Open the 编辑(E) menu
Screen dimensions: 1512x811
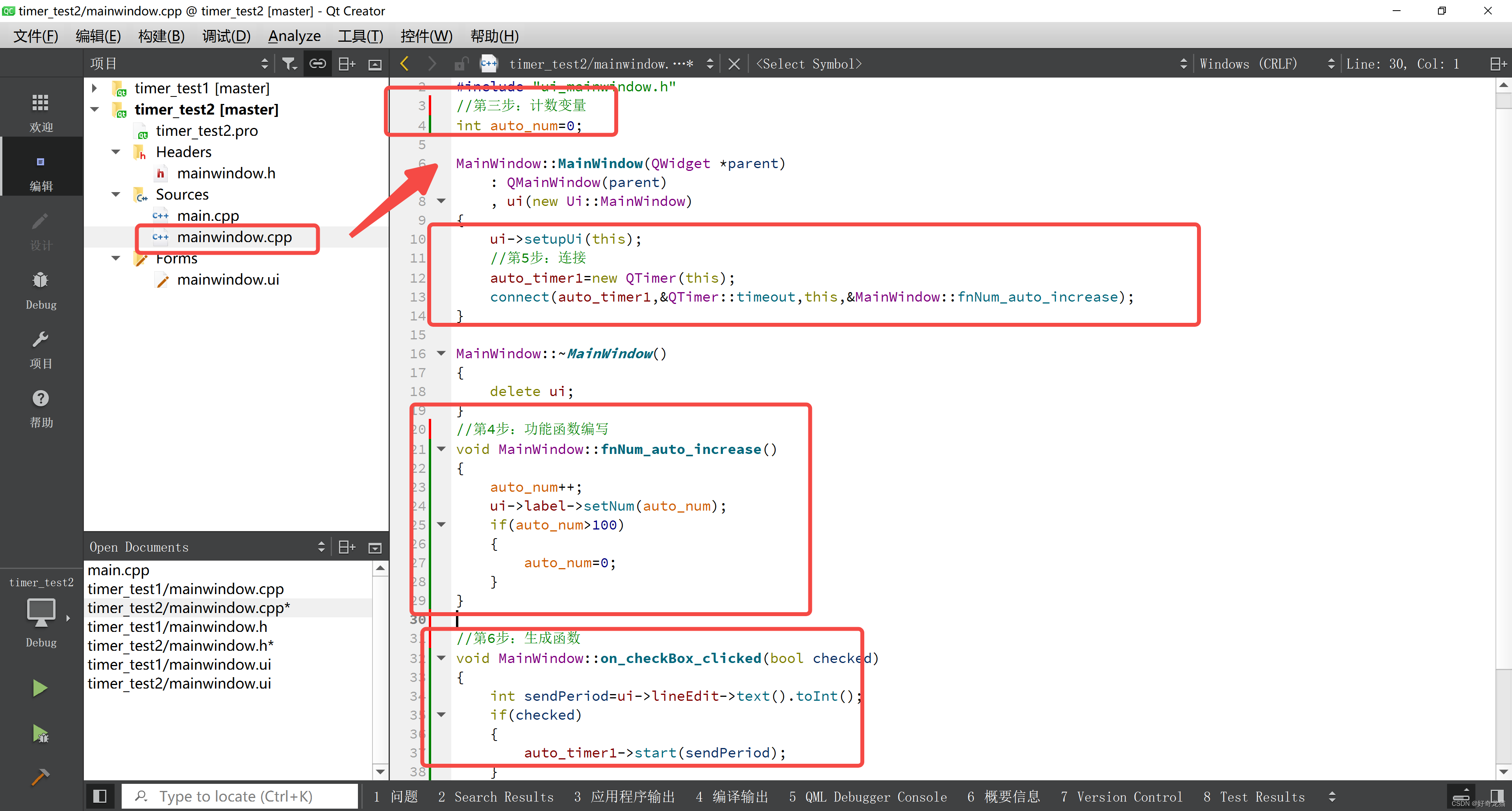[x=98, y=36]
